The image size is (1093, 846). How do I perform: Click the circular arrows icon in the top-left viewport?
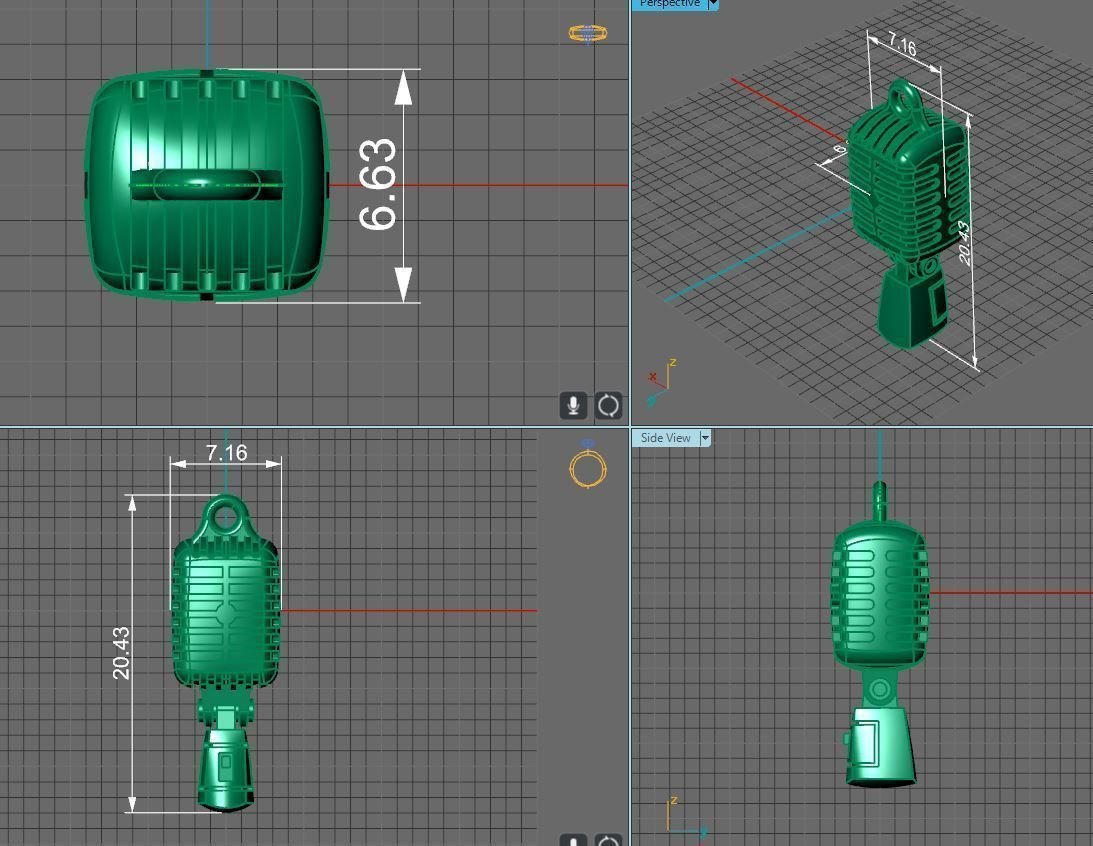(608, 405)
